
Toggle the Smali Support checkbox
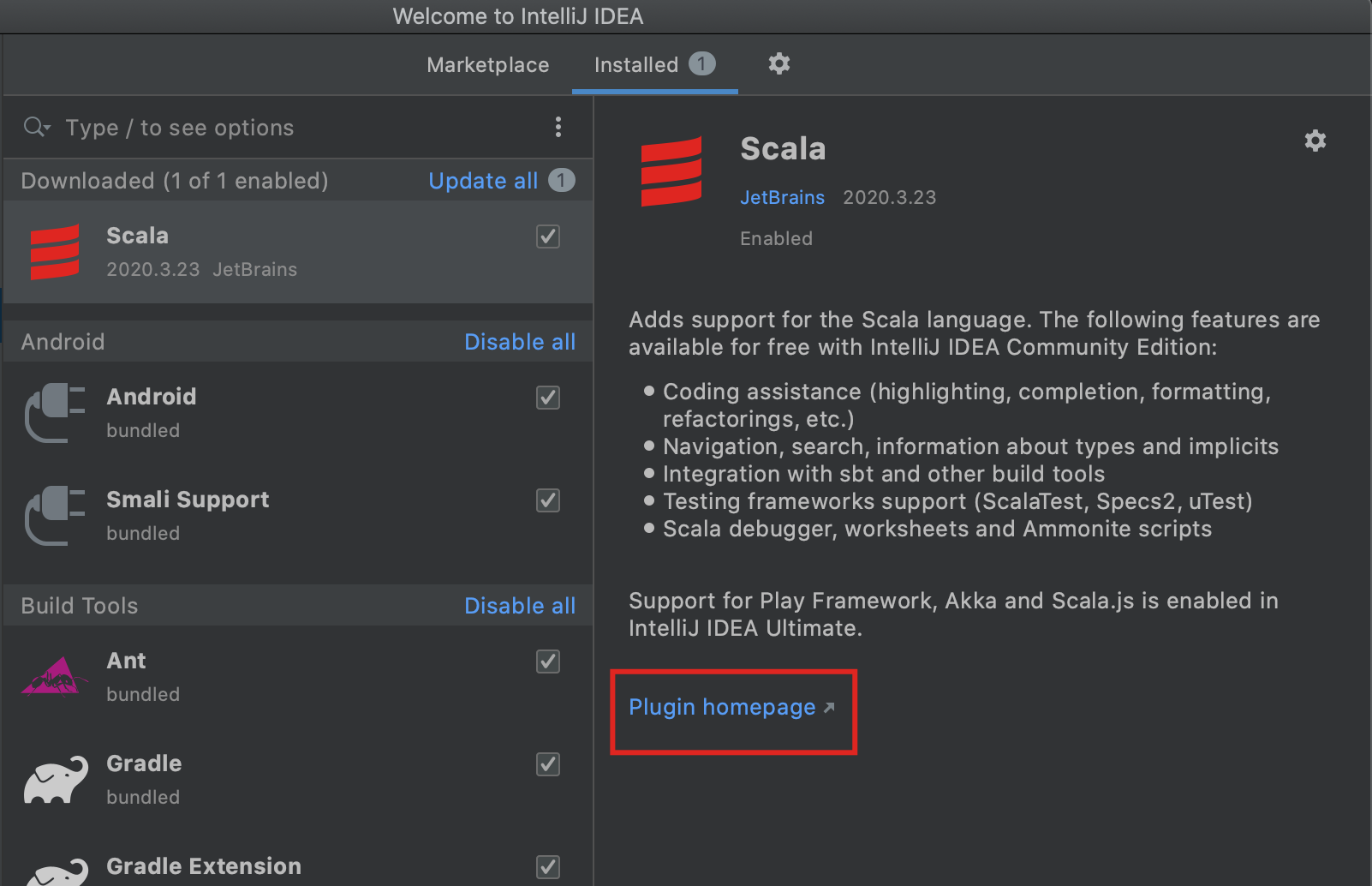pyautogui.click(x=548, y=500)
